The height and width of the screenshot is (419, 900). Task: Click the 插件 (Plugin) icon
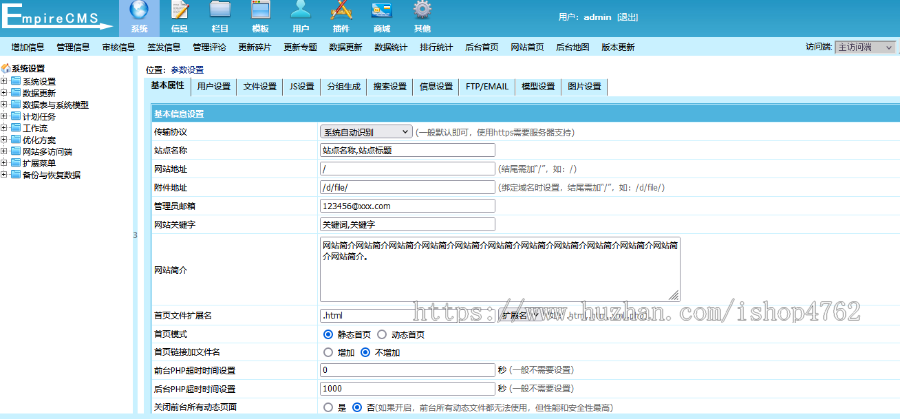[340, 14]
